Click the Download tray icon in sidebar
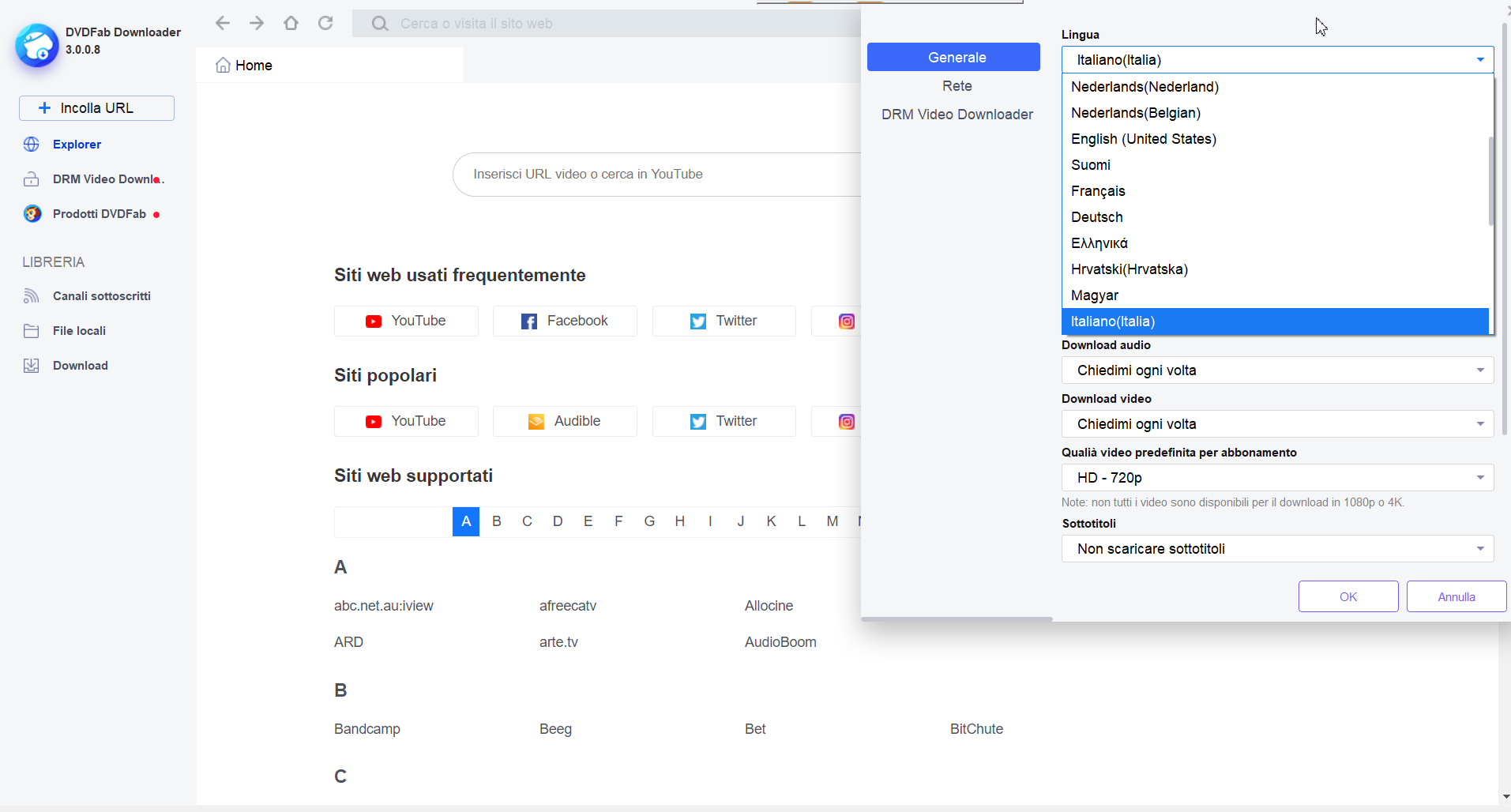This screenshot has height=812, width=1511. pos(32,366)
